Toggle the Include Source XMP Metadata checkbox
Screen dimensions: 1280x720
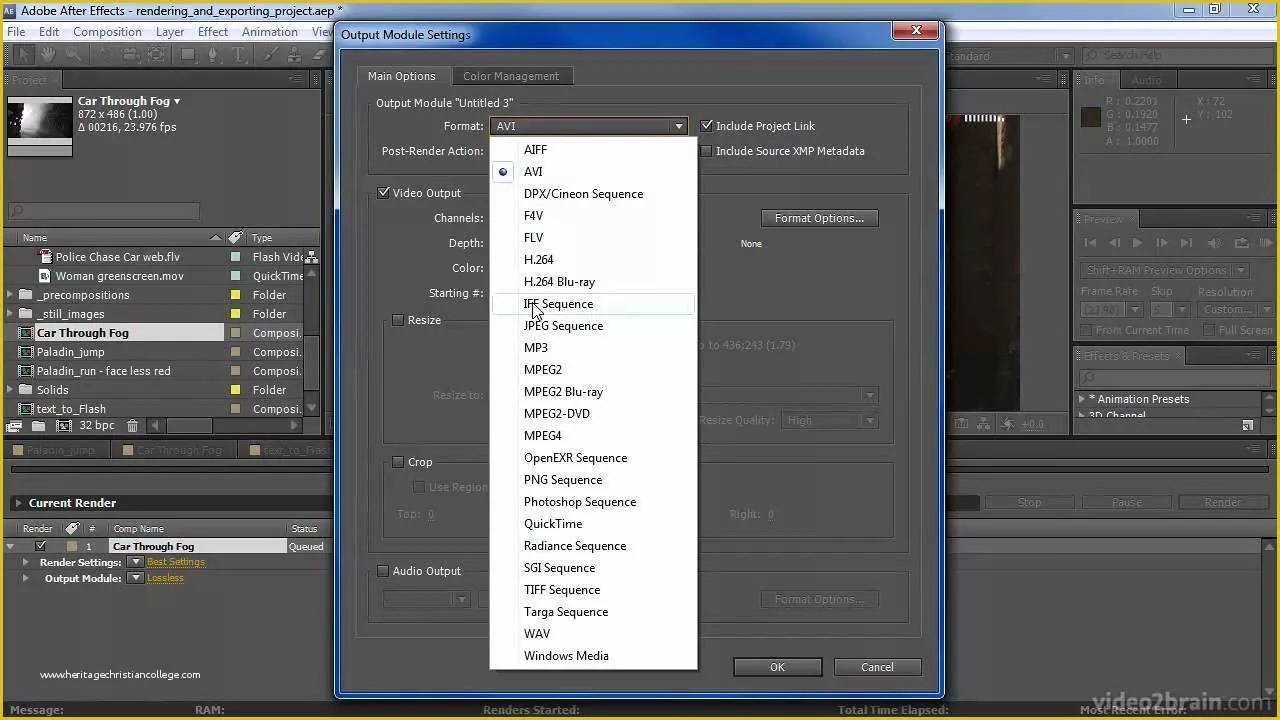(707, 151)
